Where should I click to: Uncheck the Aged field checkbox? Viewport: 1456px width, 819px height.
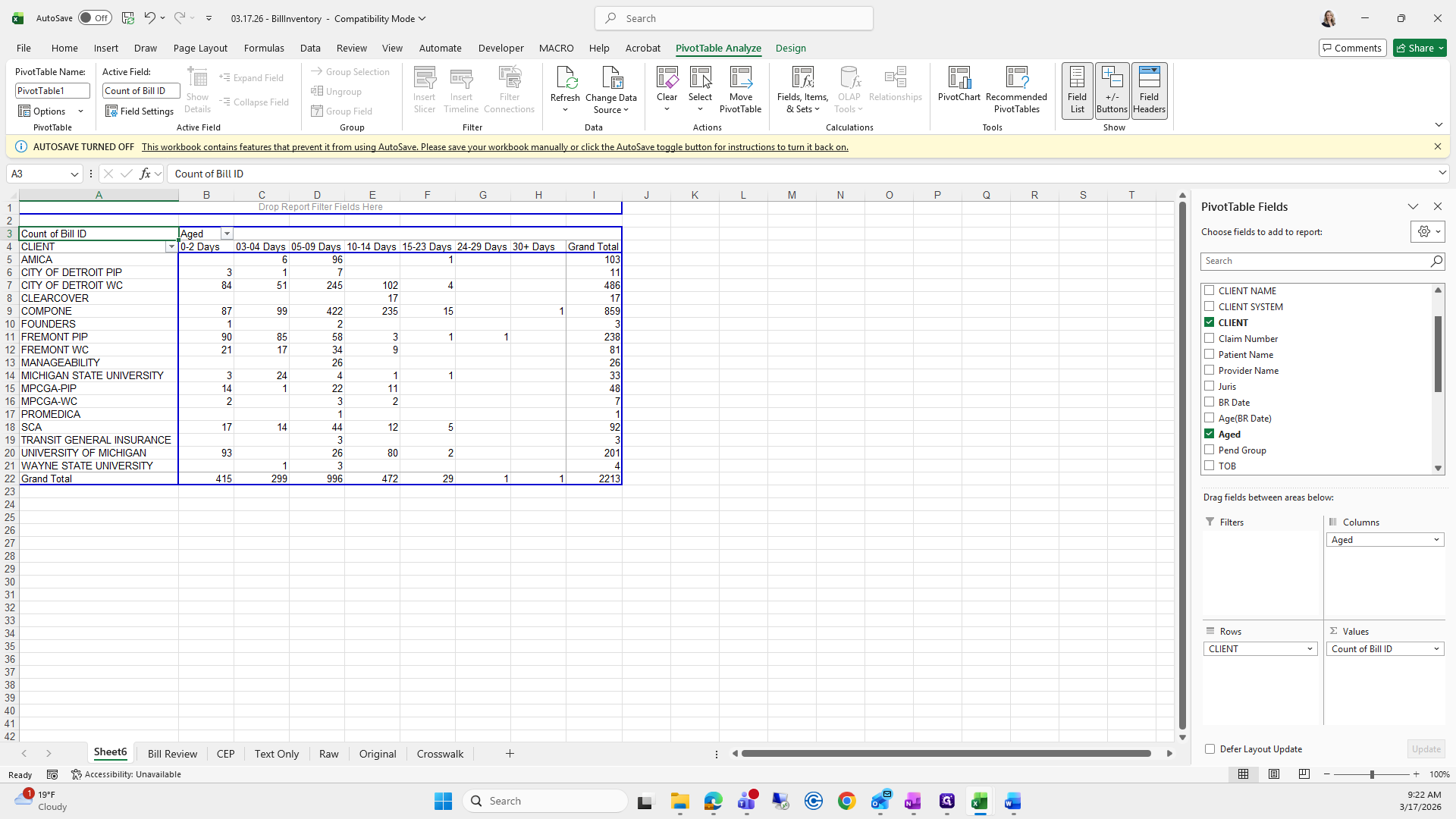coord(1210,434)
